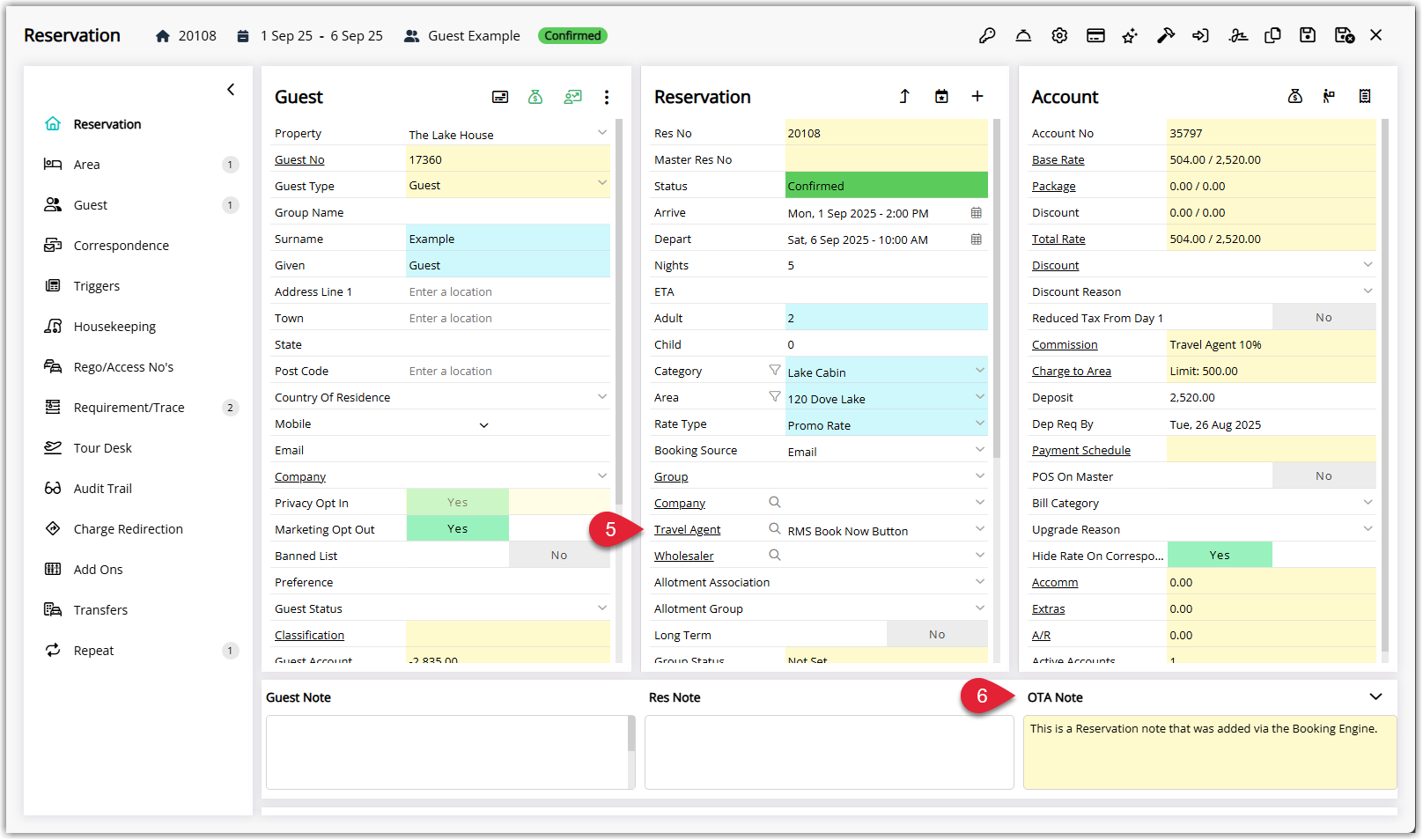Screen dimensions: 1423x840
Task: Collapse the left sidebar with the chevron
Action: coord(231,89)
